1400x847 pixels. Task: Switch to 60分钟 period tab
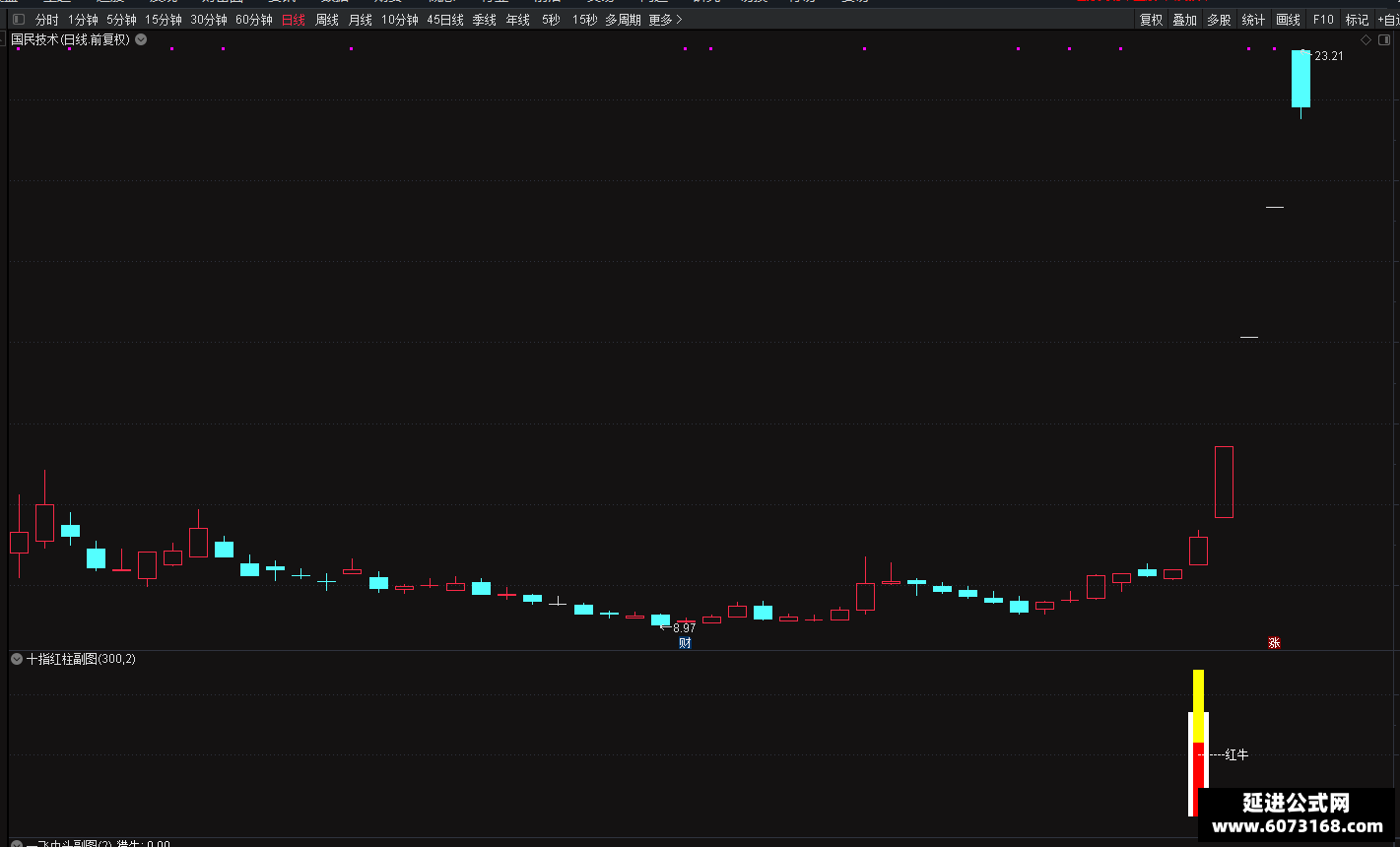tap(254, 20)
